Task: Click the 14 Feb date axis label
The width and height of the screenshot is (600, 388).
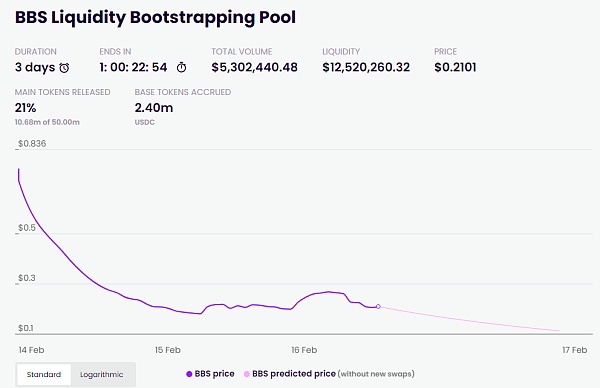Action: (x=31, y=350)
